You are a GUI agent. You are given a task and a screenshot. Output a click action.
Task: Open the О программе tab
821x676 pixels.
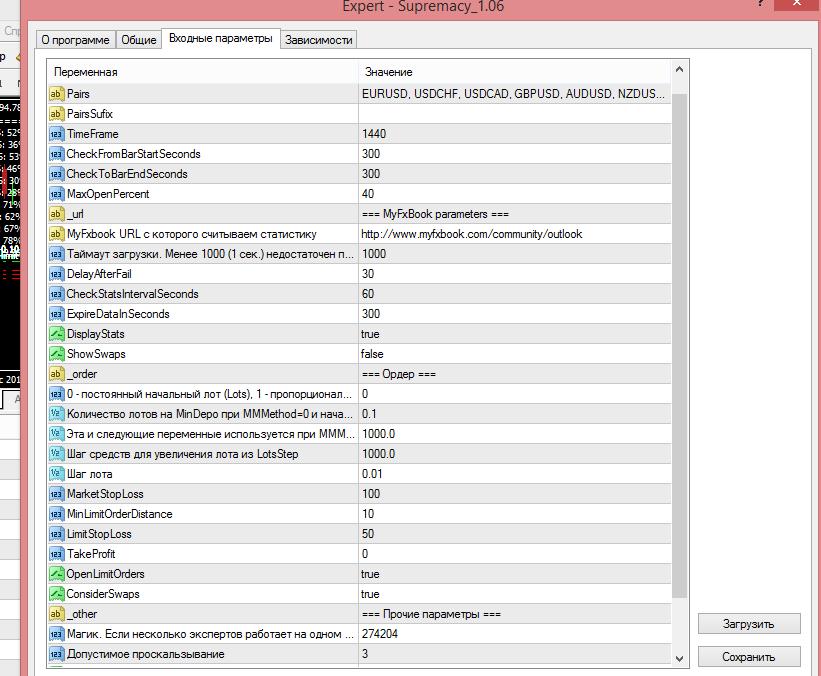pos(75,40)
